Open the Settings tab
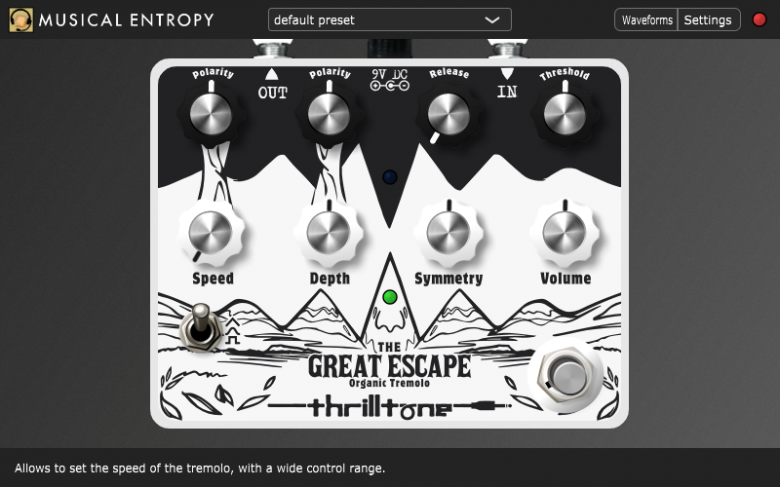The width and height of the screenshot is (780, 487). 708,20
